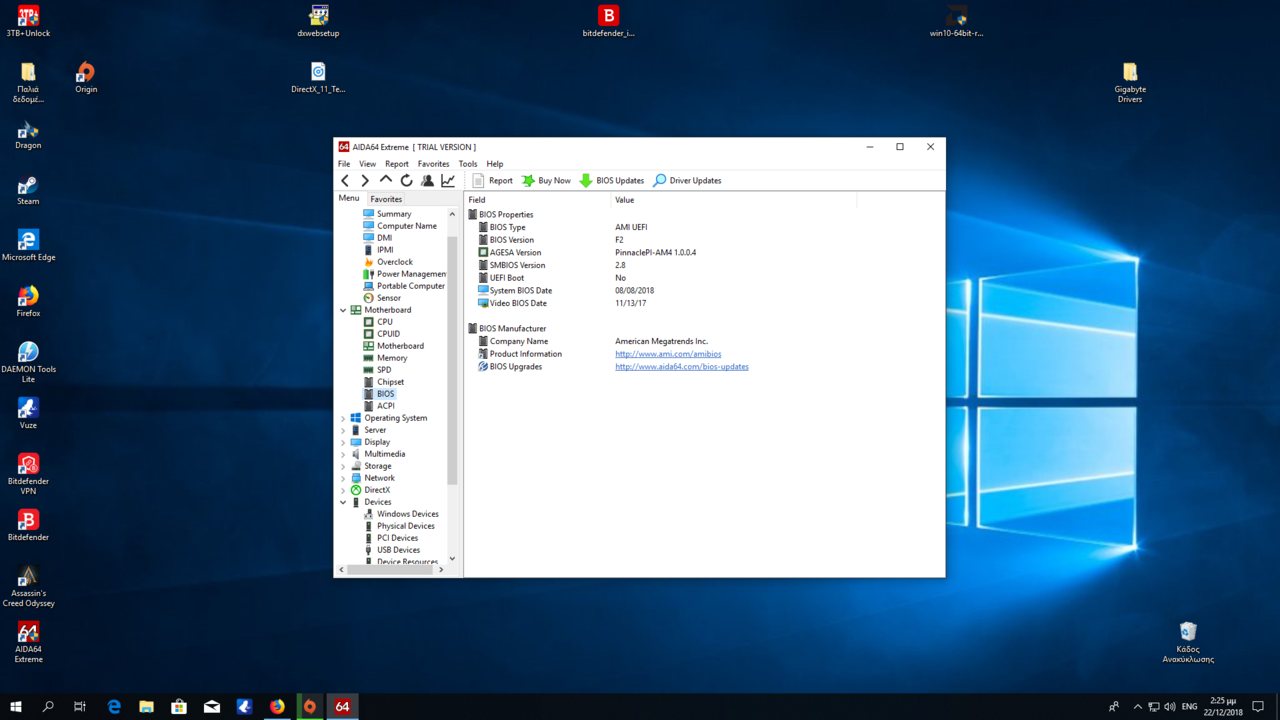The width and height of the screenshot is (1280, 720).
Task: Select Computer Name in the tree
Action: coord(406,226)
